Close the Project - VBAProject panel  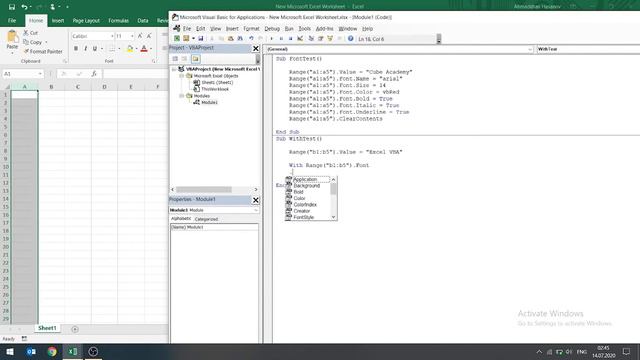256,48
